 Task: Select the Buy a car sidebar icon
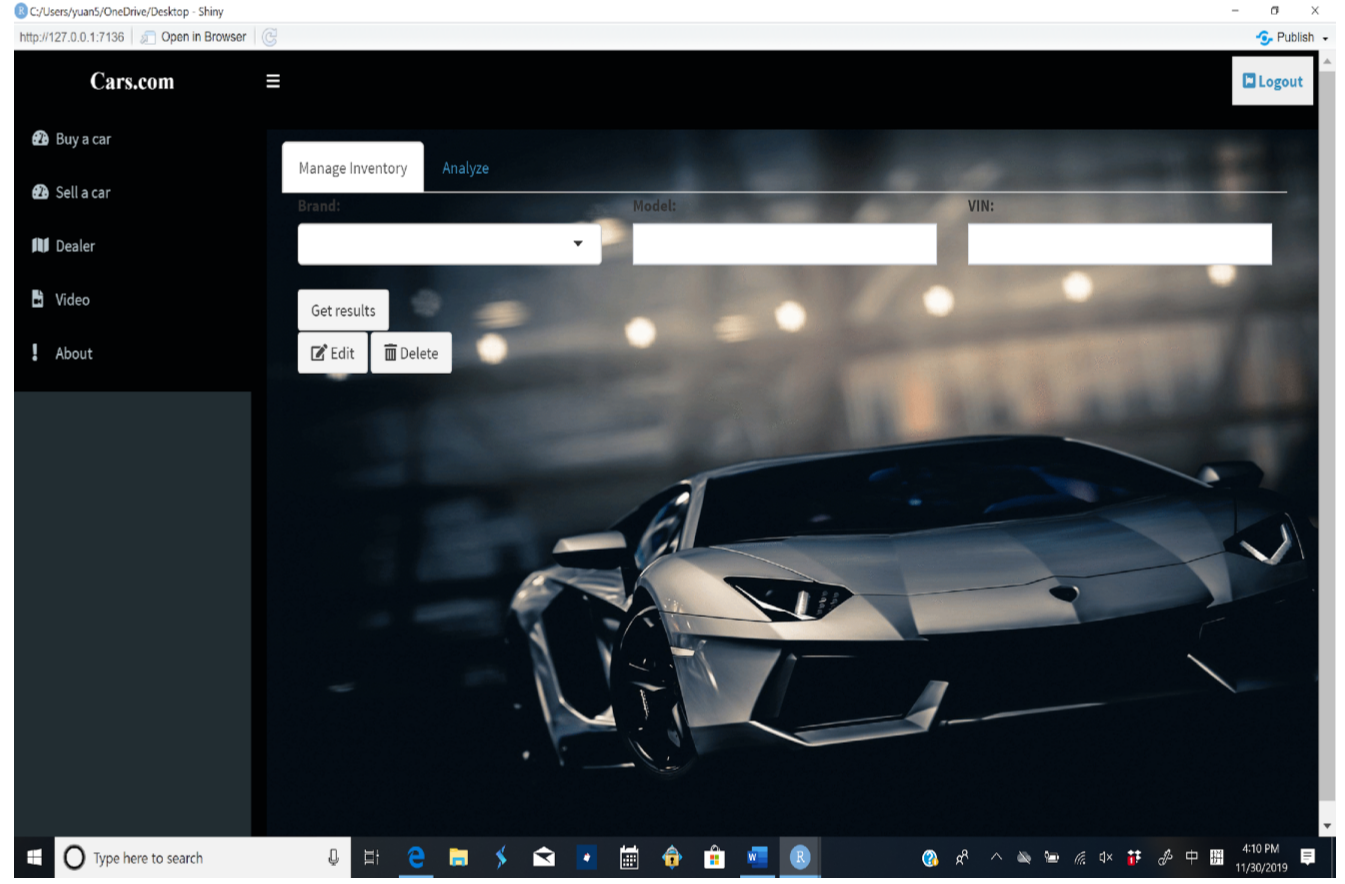click(x=39, y=139)
